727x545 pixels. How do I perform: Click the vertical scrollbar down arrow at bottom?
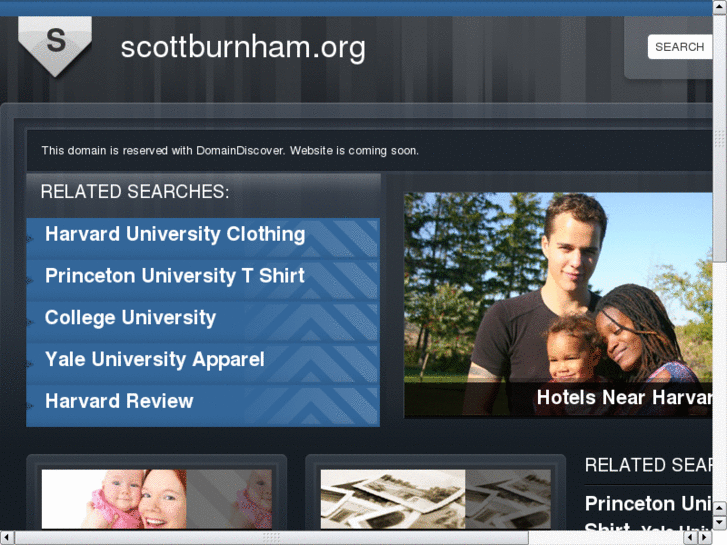(x=720, y=523)
